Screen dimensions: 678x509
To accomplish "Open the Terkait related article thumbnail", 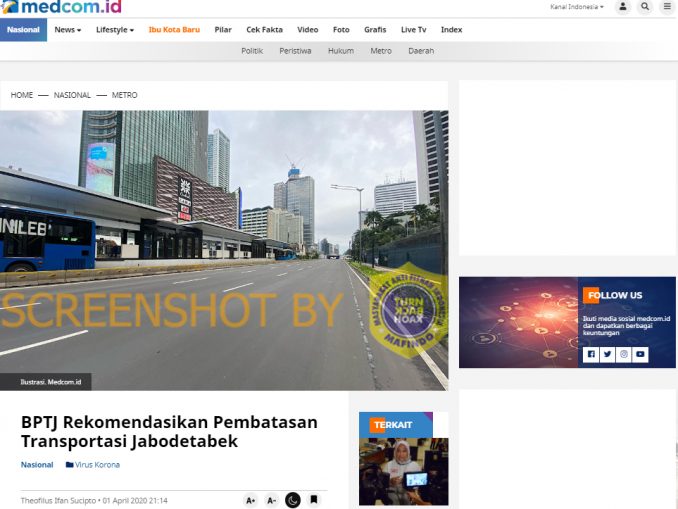I will (403, 471).
